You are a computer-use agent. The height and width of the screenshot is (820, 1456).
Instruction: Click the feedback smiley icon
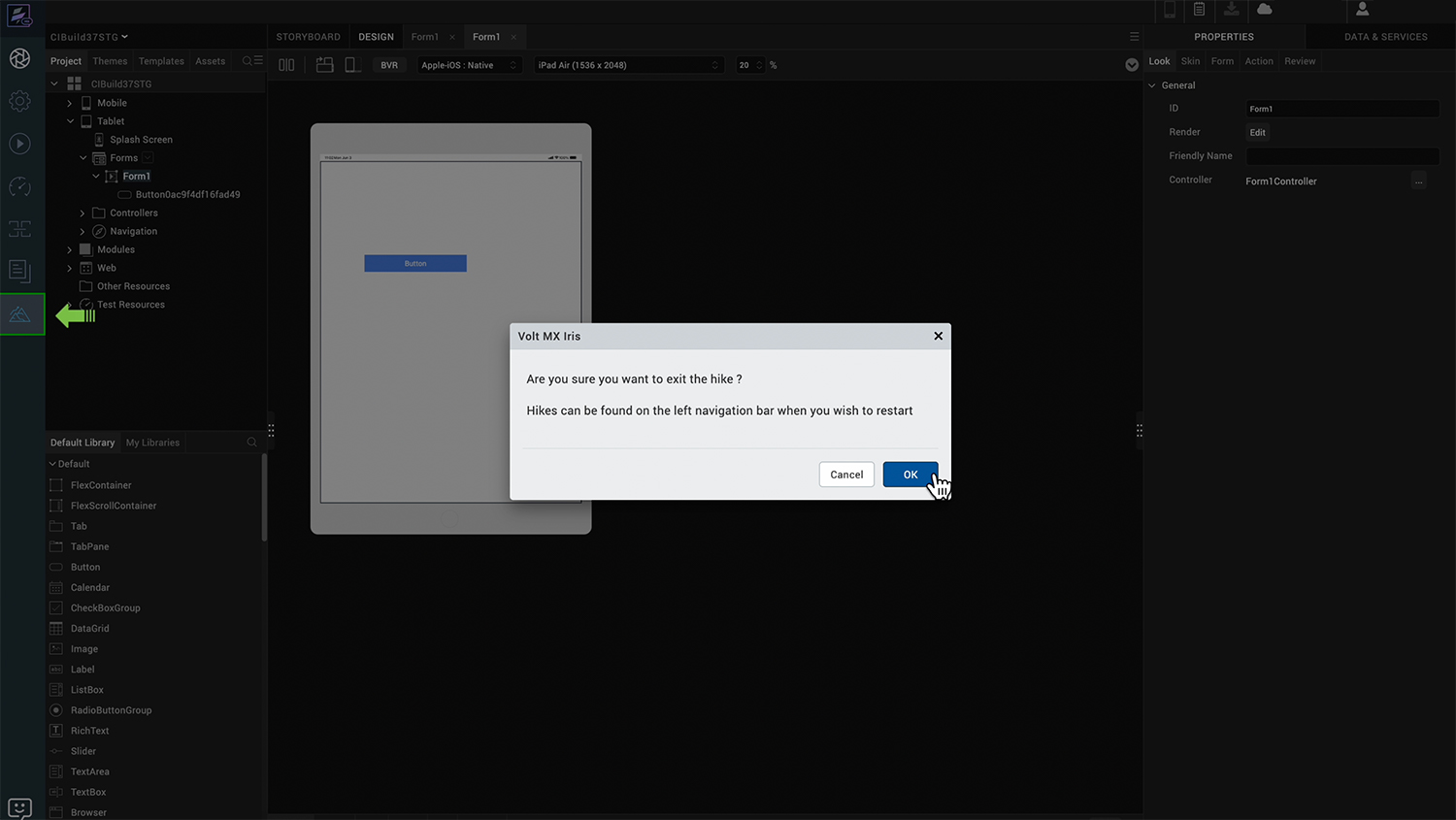point(19,807)
